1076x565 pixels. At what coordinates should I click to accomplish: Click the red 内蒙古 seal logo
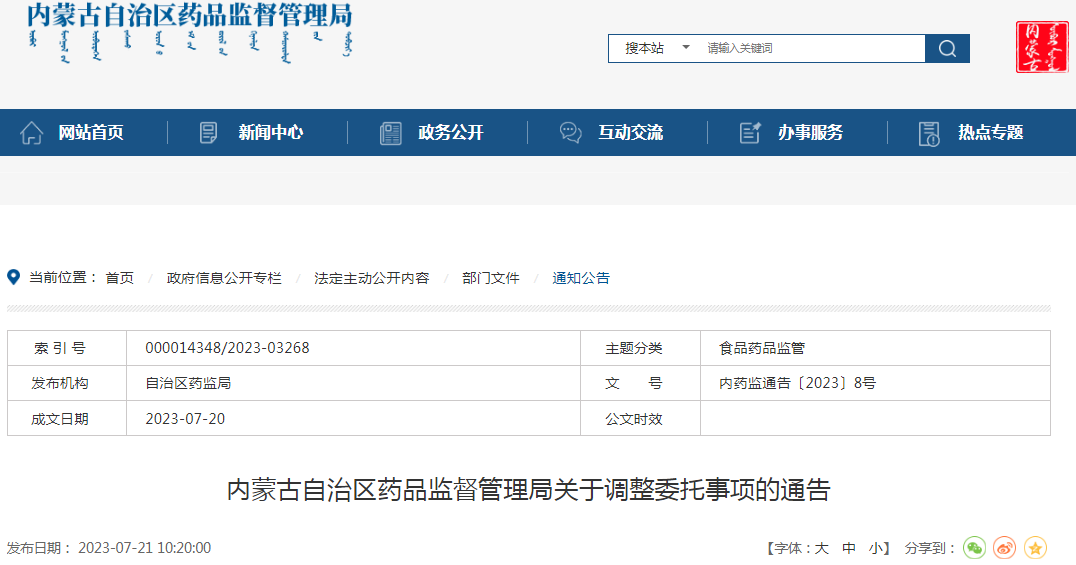tap(1042, 47)
